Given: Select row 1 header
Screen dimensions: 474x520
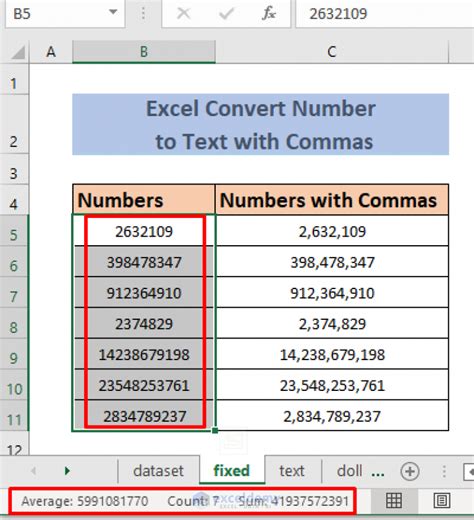Looking at the screenshot, I should click(14, 80).
